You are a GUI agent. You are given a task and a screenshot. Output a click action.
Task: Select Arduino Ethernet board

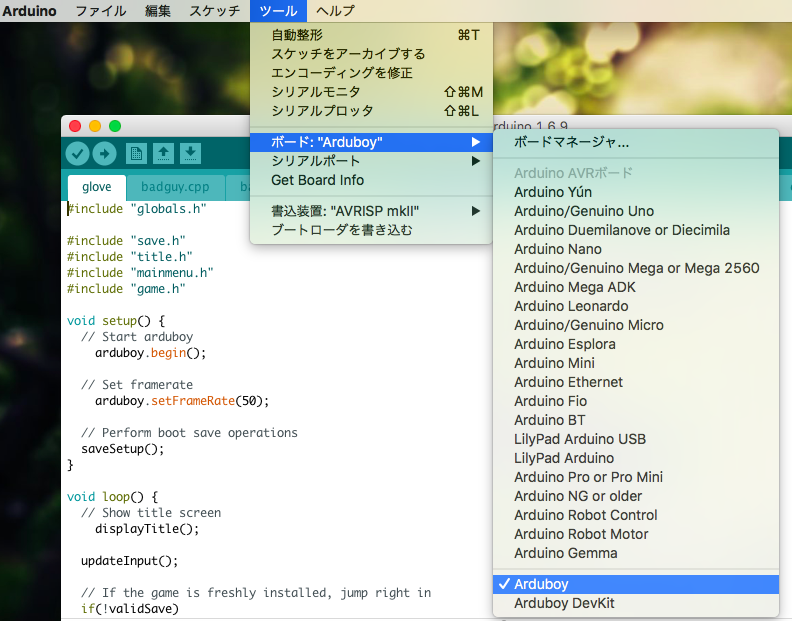(636, 382)
